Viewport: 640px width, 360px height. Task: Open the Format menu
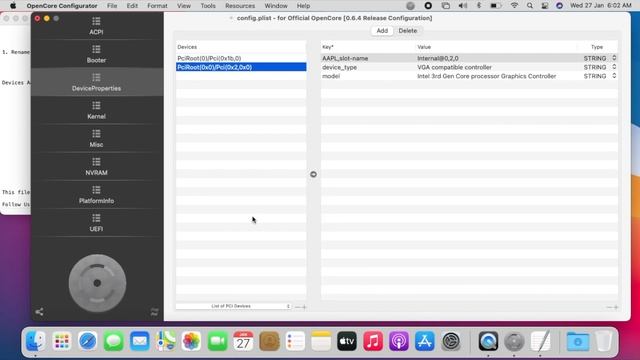pos(157,6)
